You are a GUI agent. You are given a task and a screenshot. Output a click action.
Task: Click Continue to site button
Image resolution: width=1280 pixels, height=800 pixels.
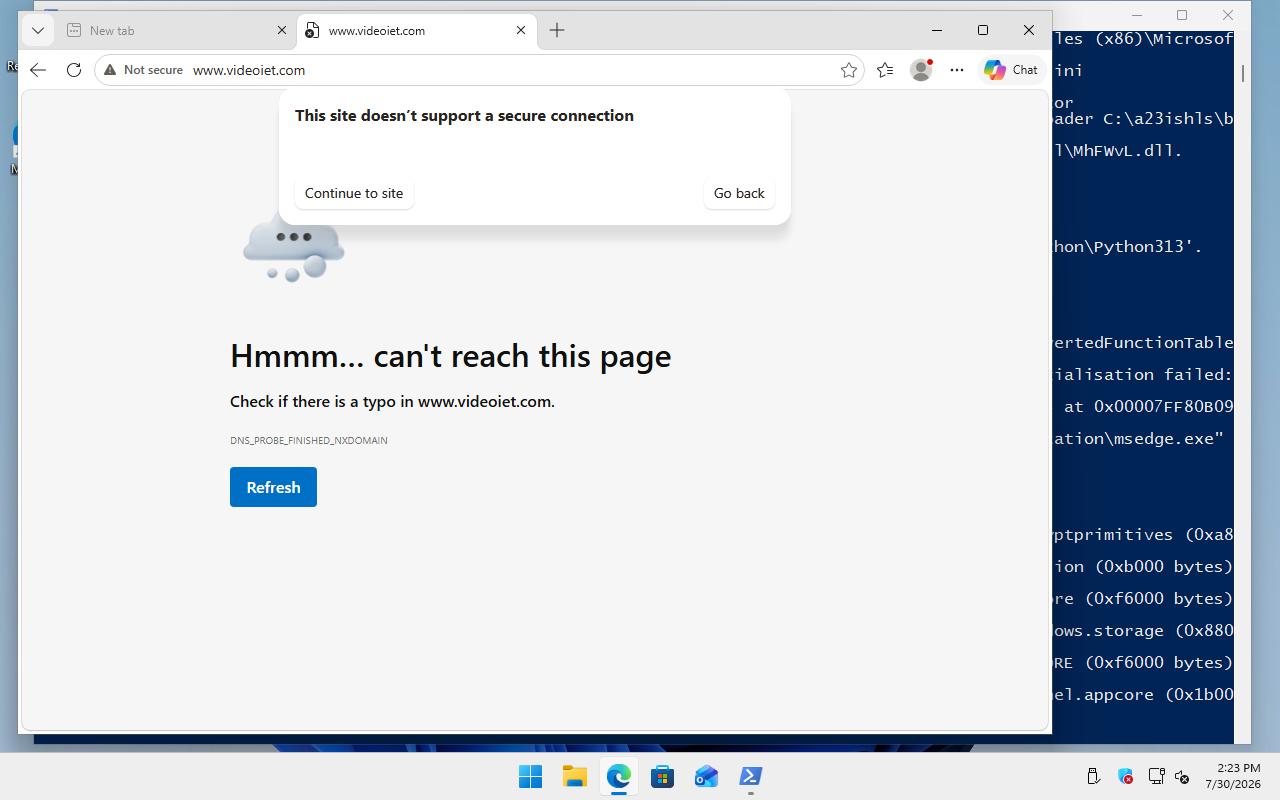[354, 193]
